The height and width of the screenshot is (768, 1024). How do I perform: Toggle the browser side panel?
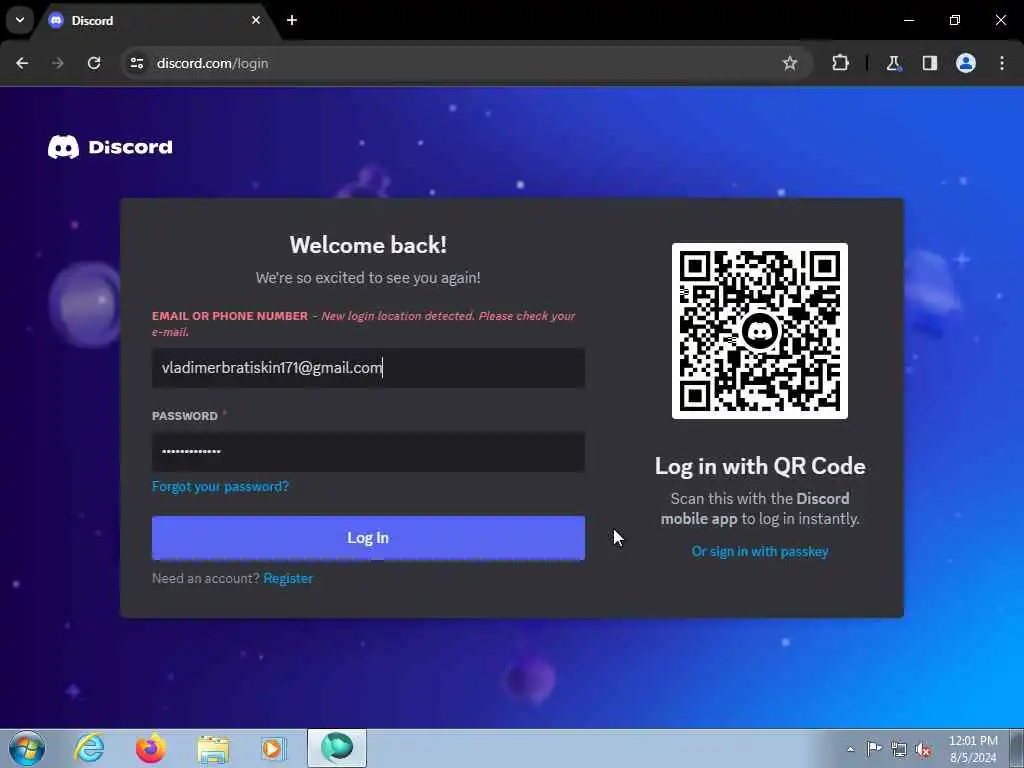click(x=929, y=63)
